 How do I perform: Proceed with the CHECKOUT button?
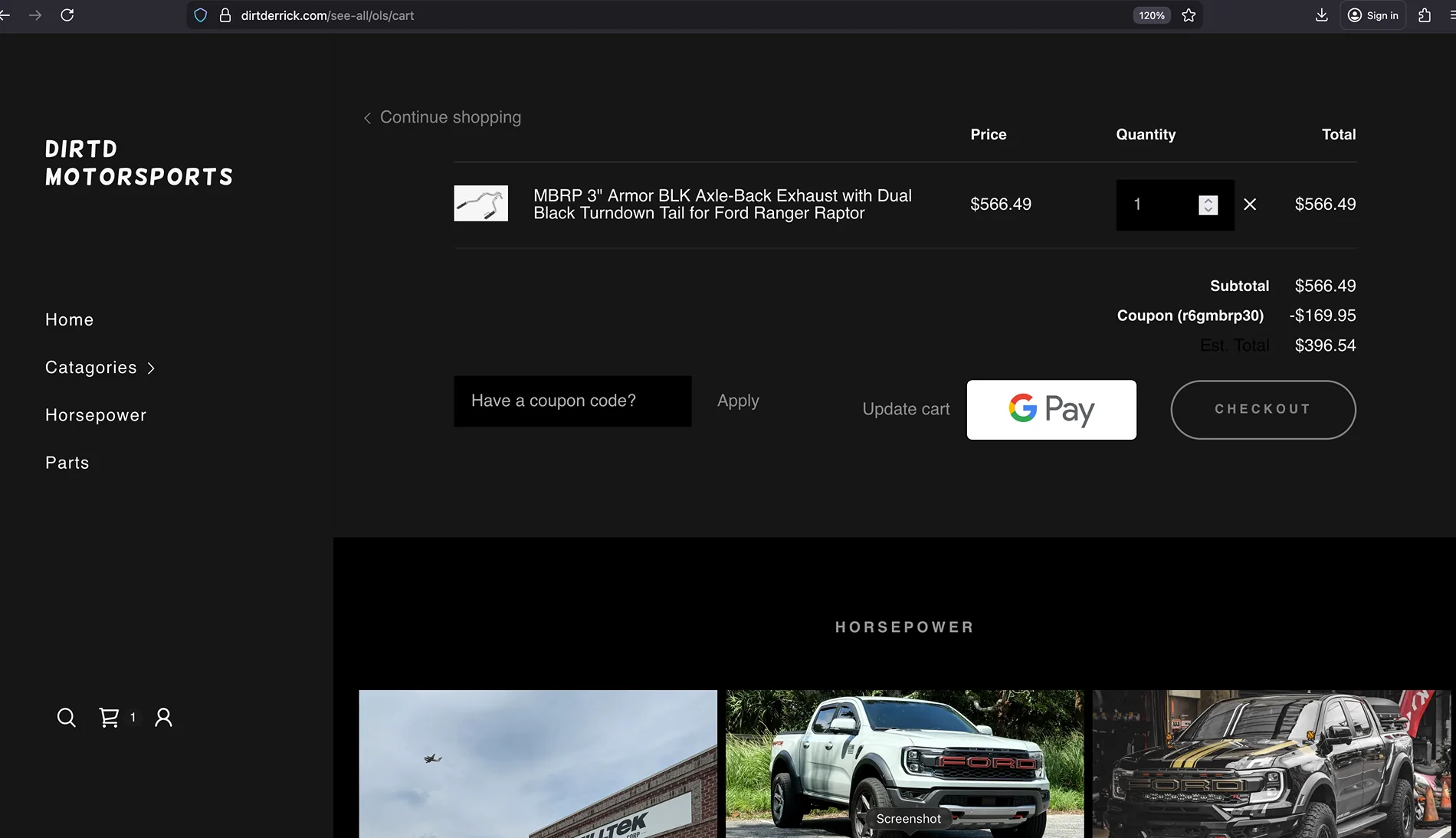pos(1263,410)
